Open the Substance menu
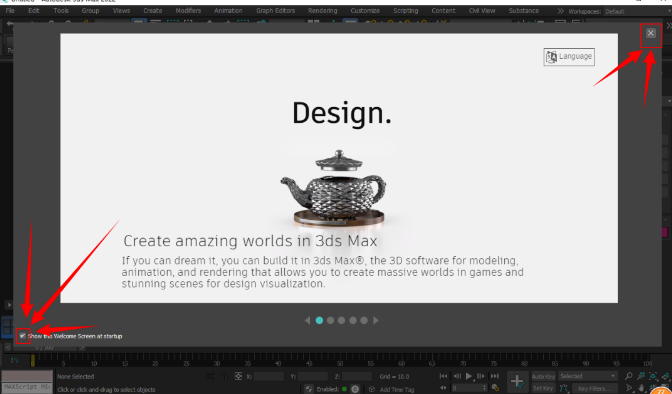 pos(524,10)
